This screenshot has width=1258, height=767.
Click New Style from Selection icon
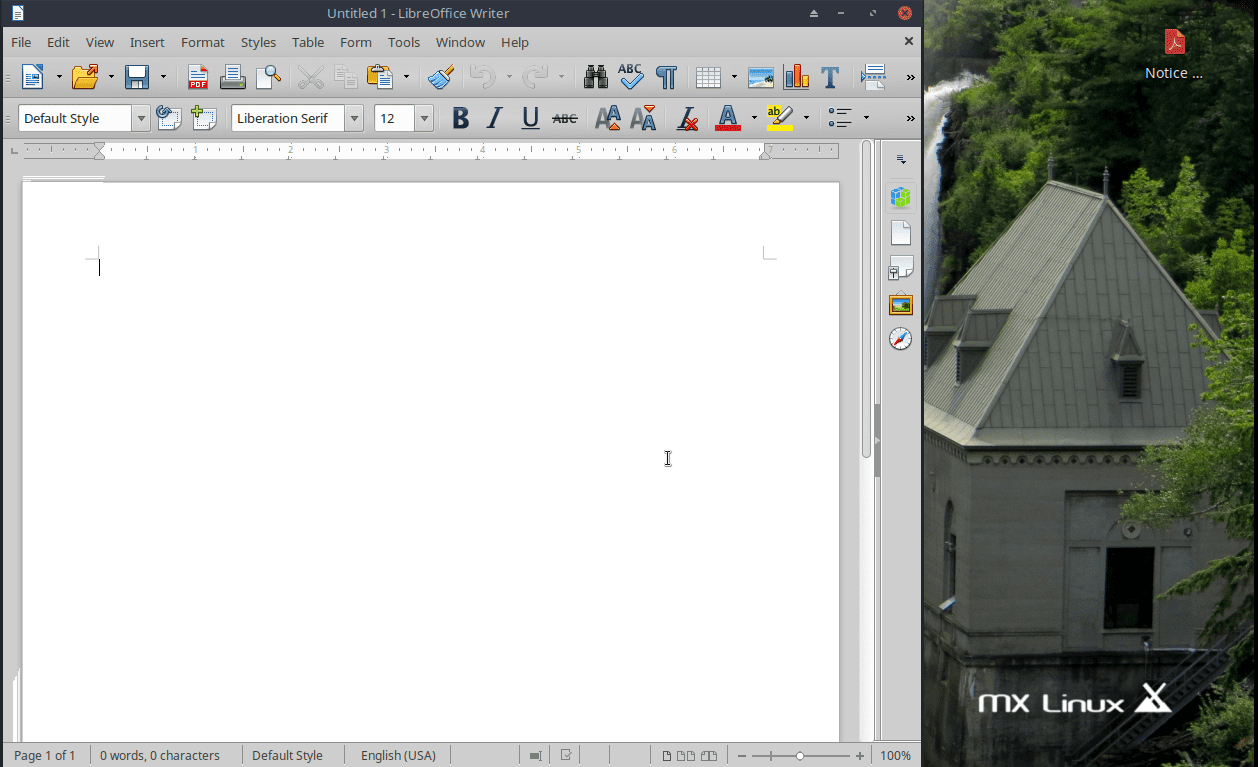point(204,118)
